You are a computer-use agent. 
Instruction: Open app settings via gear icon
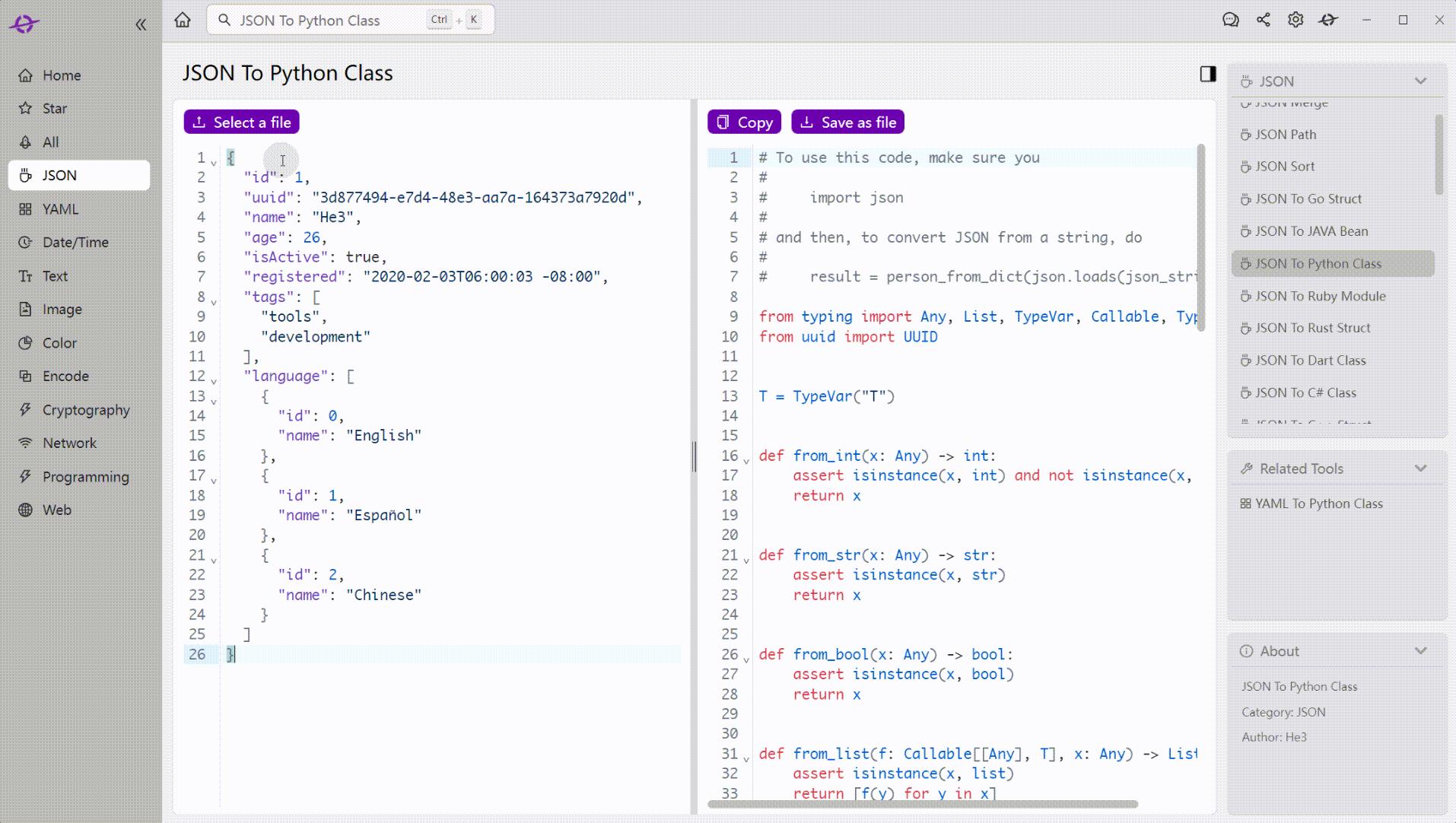(1295, 20)
